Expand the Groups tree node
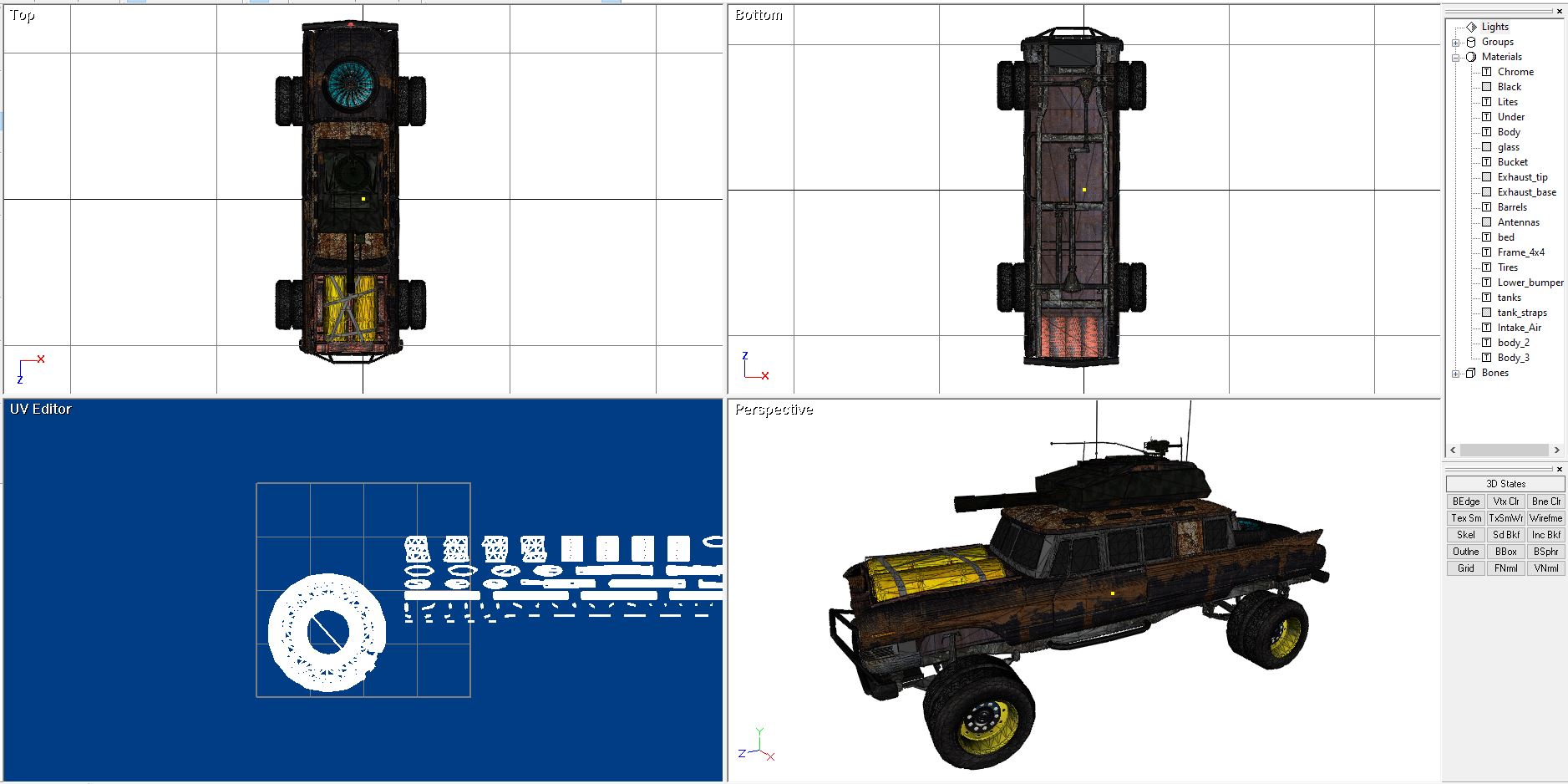 point(1456,43)
